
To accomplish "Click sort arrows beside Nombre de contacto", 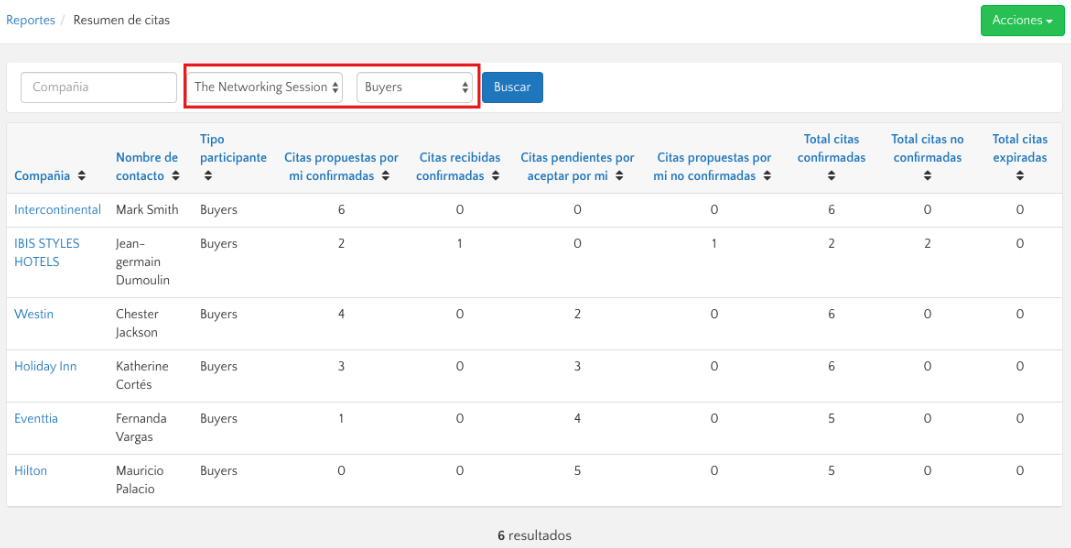I will [x=176, y=176].
